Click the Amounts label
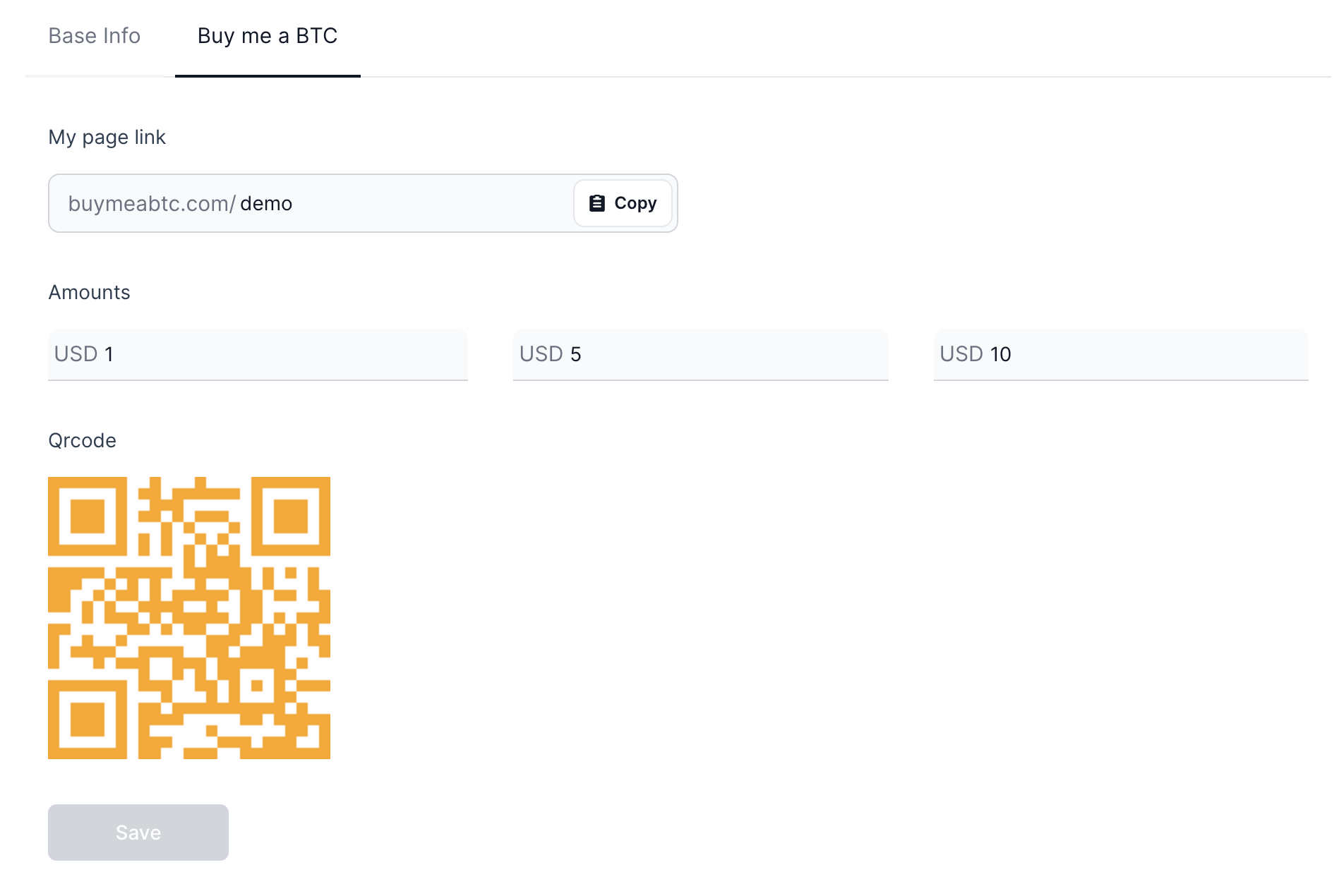Screen dimensions: 1344x896 pos(89,292)
